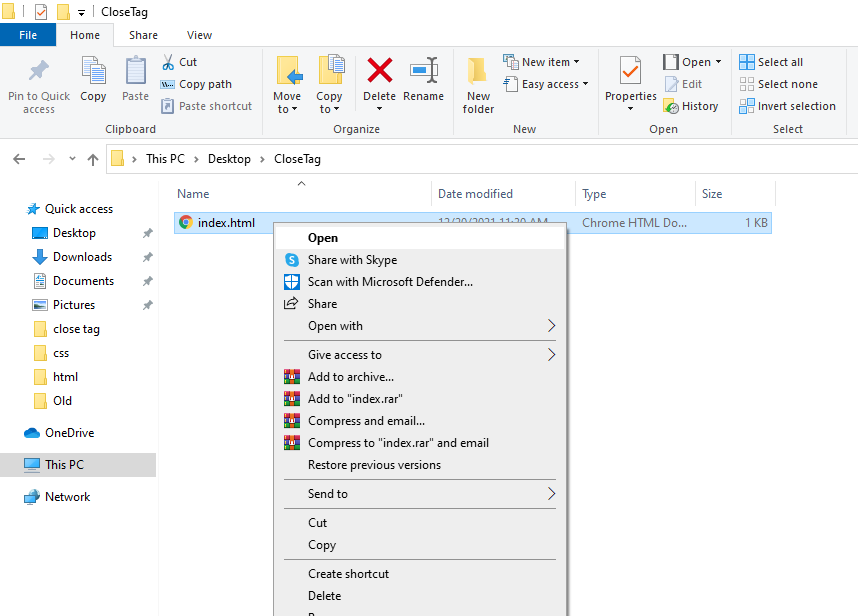Screen dimensions: 858x616
Task: Expand the Send to submenu
Action: pos(420,494)
